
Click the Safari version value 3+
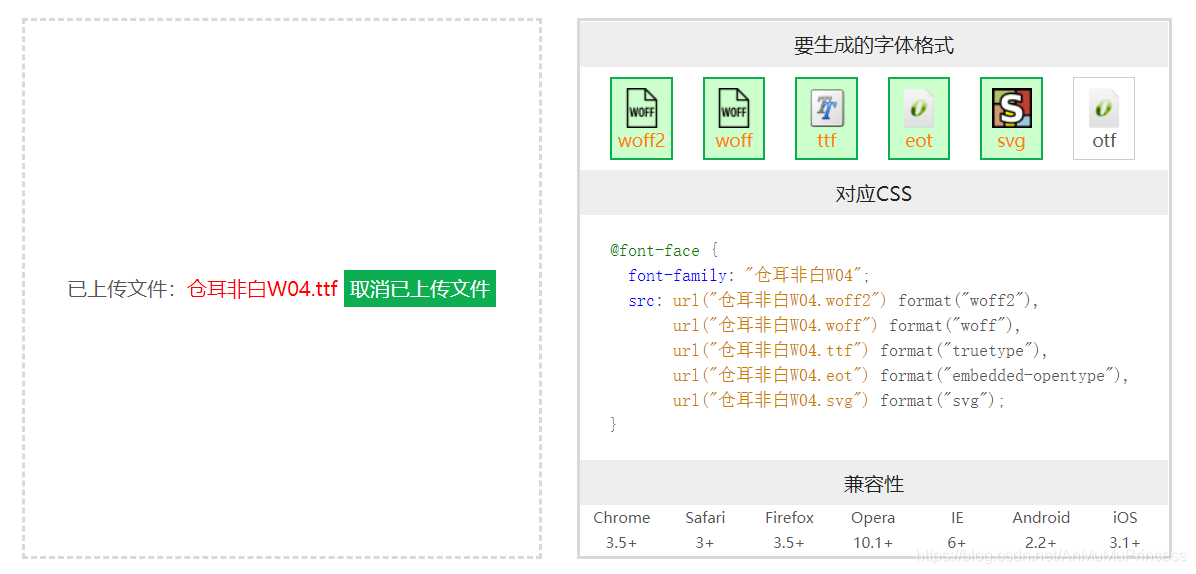pyautogui.click(x=705, y=543)
